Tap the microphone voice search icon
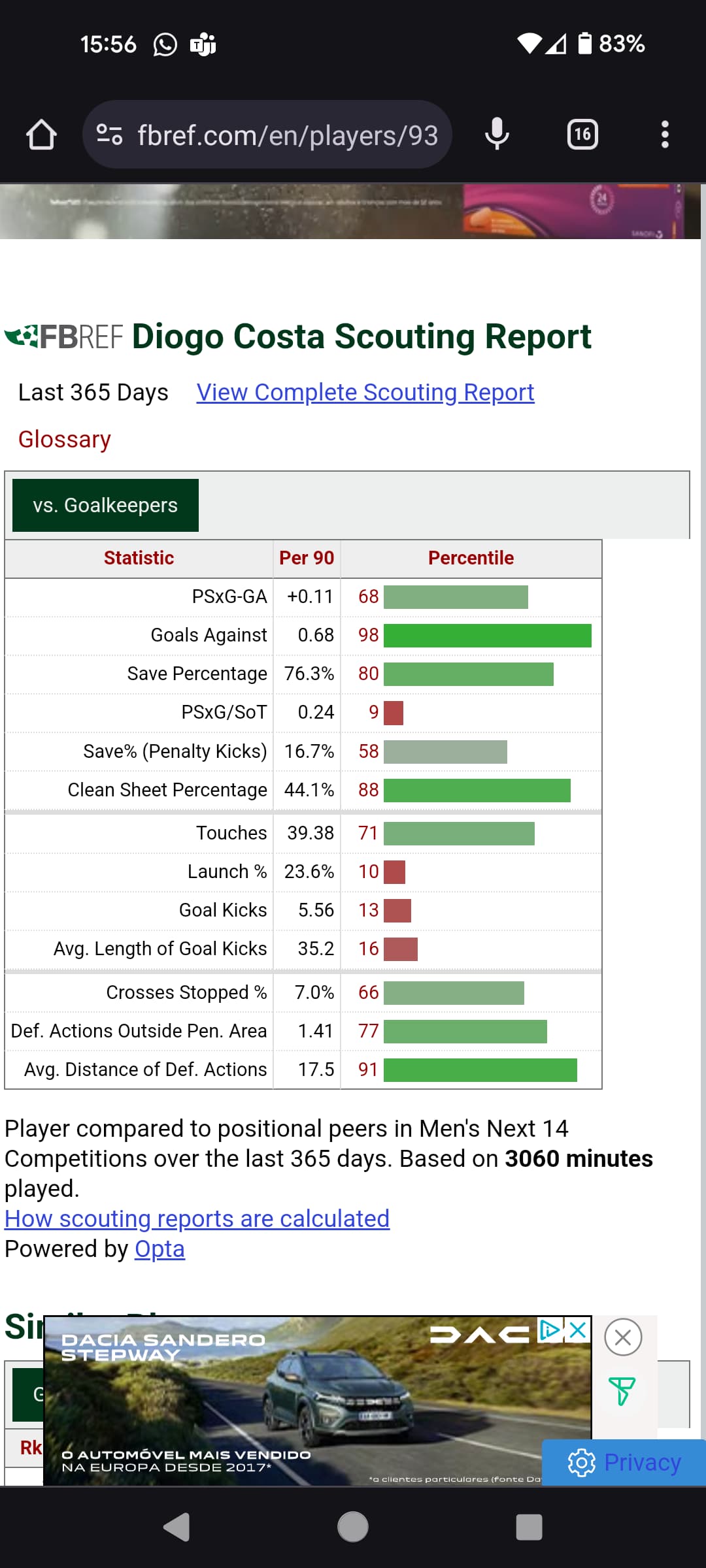The height and width of the screenshot is (1568, 706). pyautogui.click(x=497, y=135)
